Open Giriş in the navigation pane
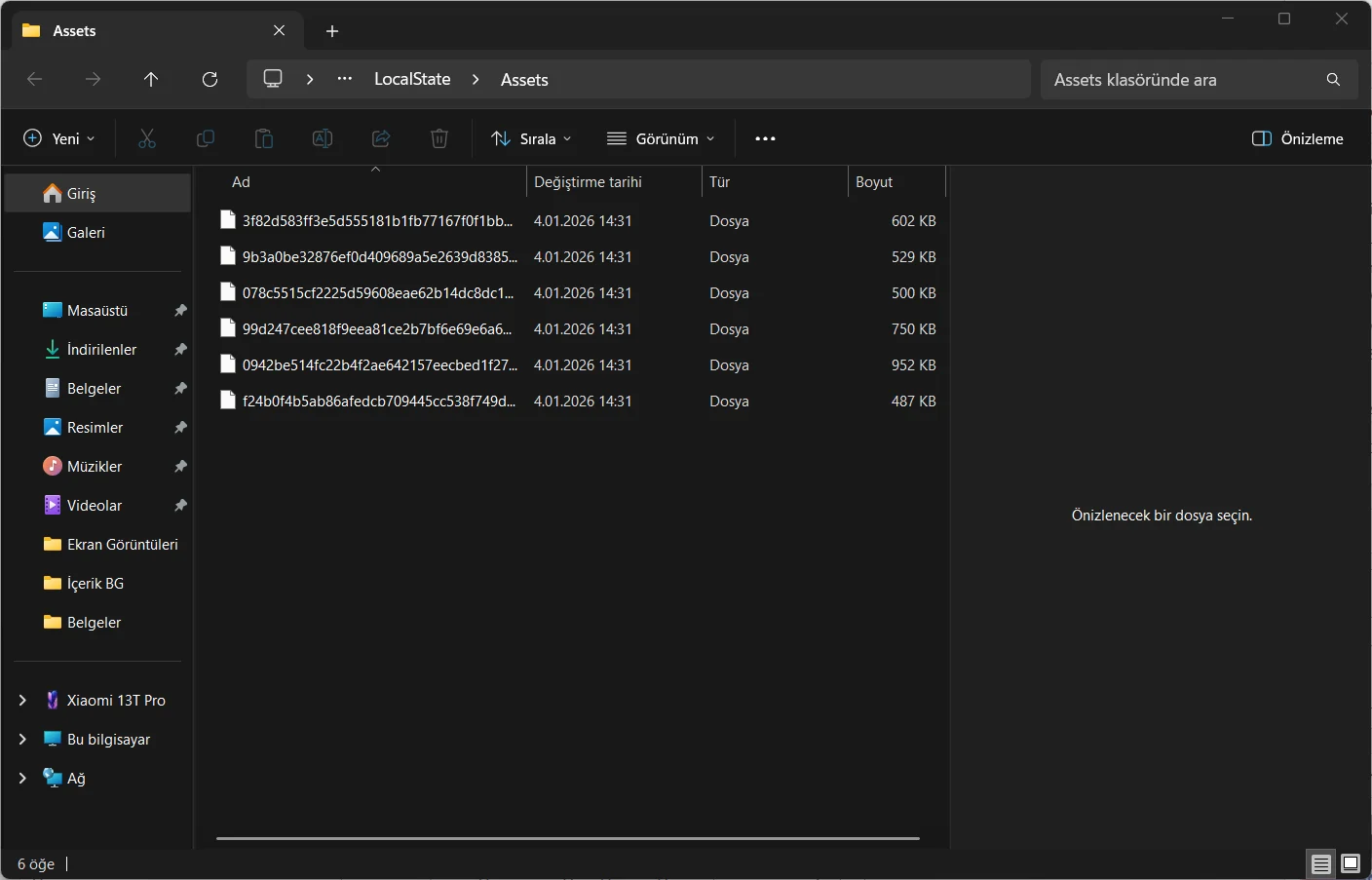The width and height of the screenshot is (1372, 880). pos(97,193)
